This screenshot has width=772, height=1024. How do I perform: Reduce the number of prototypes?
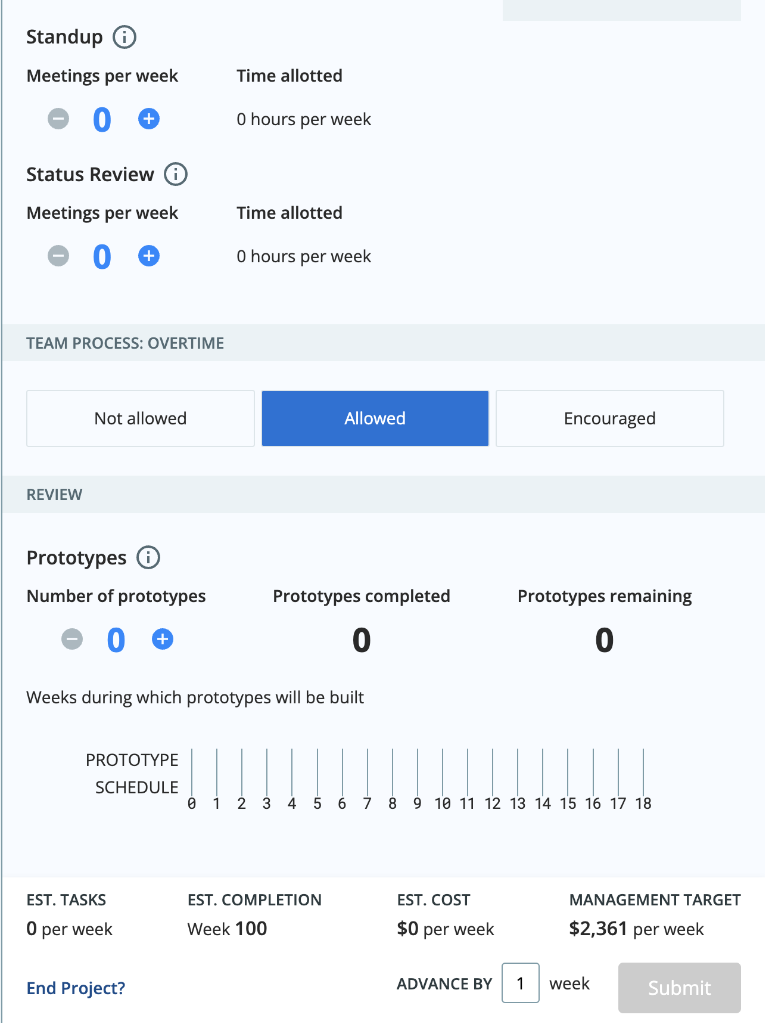72,639
